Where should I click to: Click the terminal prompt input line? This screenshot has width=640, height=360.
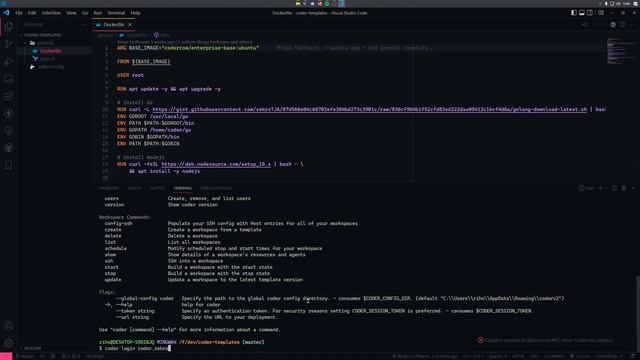[135, 348]
